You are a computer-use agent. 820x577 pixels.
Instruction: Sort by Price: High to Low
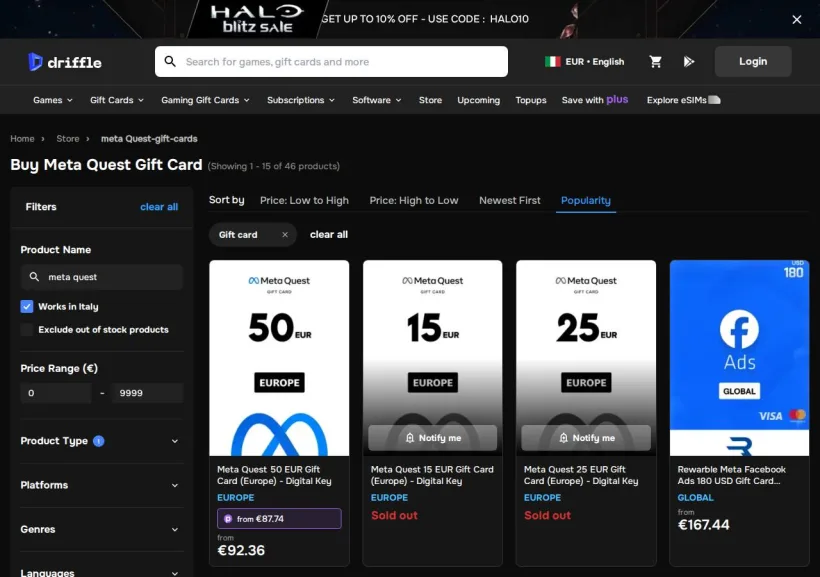tap(414, 200)
